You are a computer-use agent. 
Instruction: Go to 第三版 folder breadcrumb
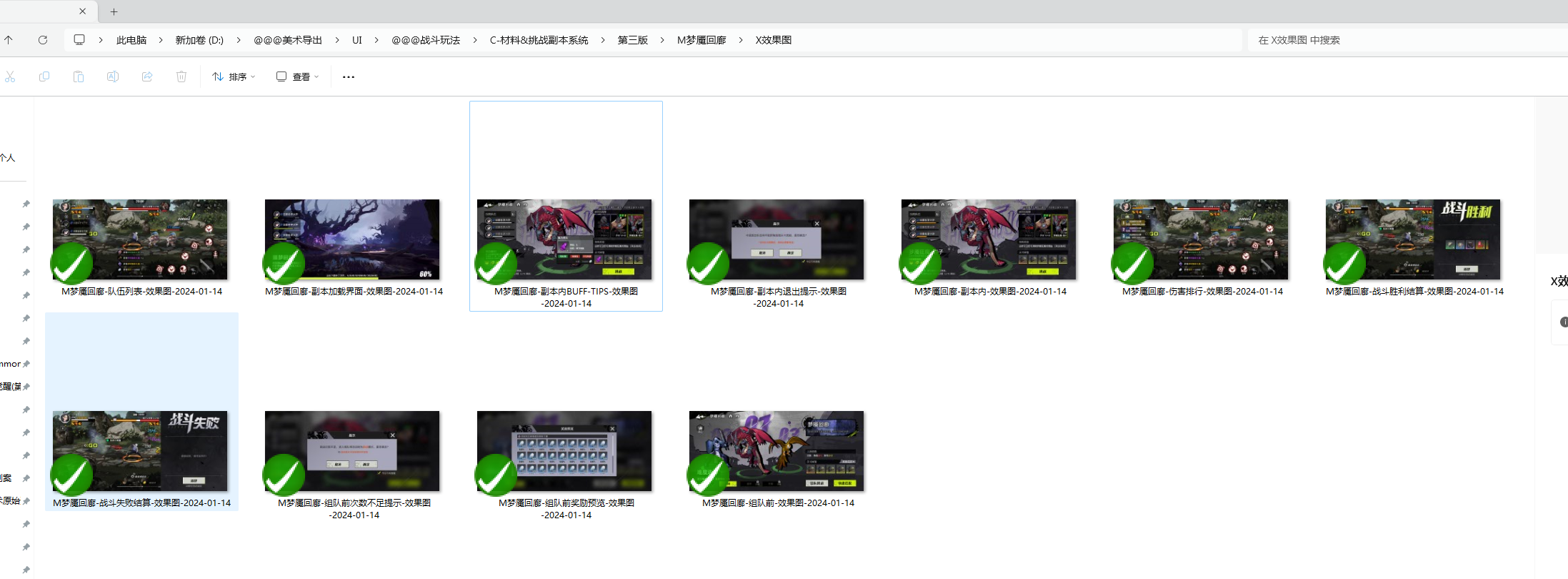click(633, 40)
